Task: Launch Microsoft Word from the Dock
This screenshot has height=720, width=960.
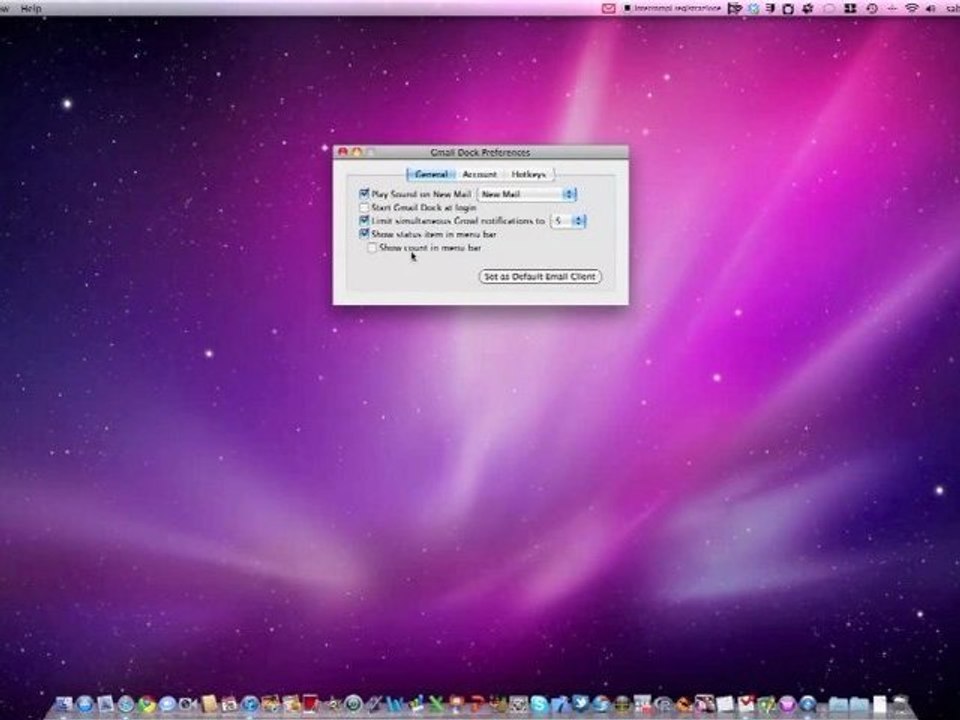Action: click(x=394, y=704)
